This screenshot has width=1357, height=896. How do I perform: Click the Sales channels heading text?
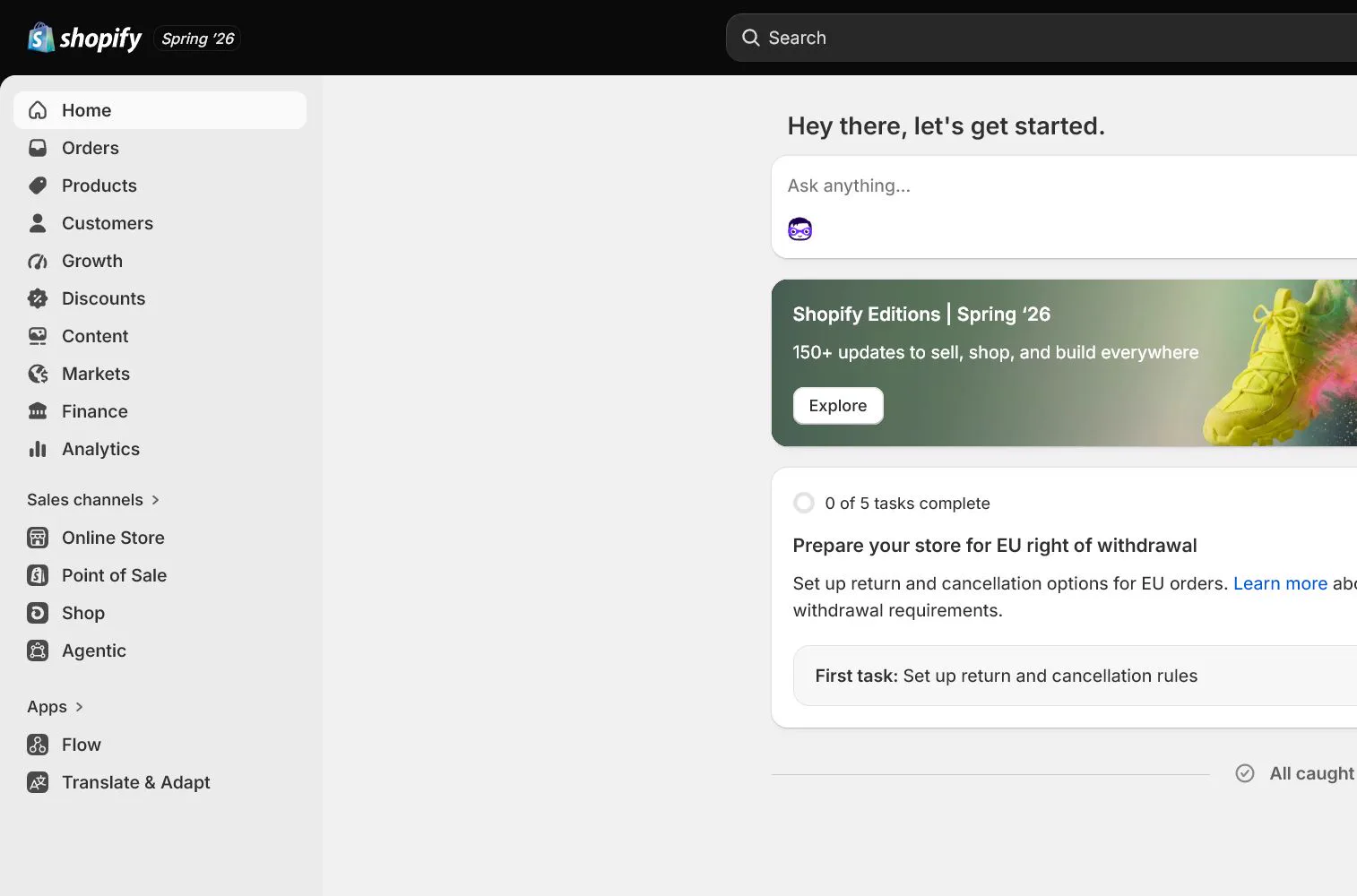coord(85,500)
